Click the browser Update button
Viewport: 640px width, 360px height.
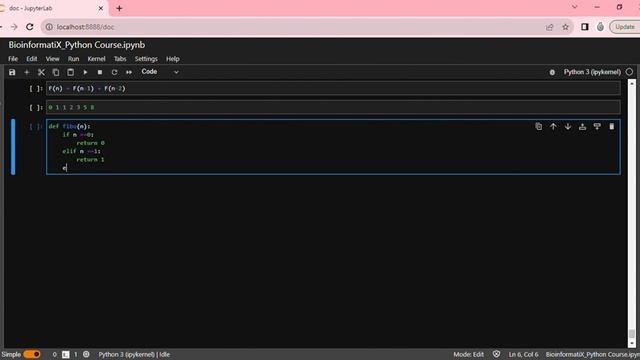click(x=625, y=27)
